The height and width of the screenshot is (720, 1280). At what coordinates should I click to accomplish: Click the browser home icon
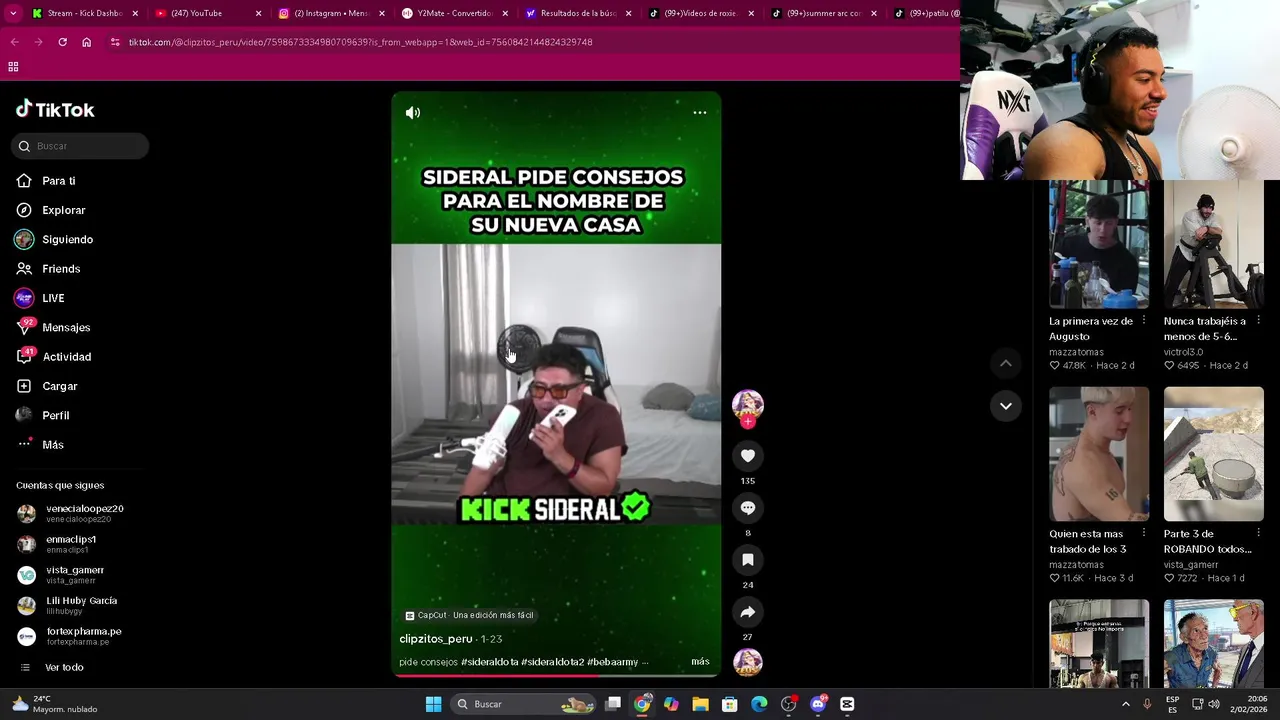tap(86, 42)
